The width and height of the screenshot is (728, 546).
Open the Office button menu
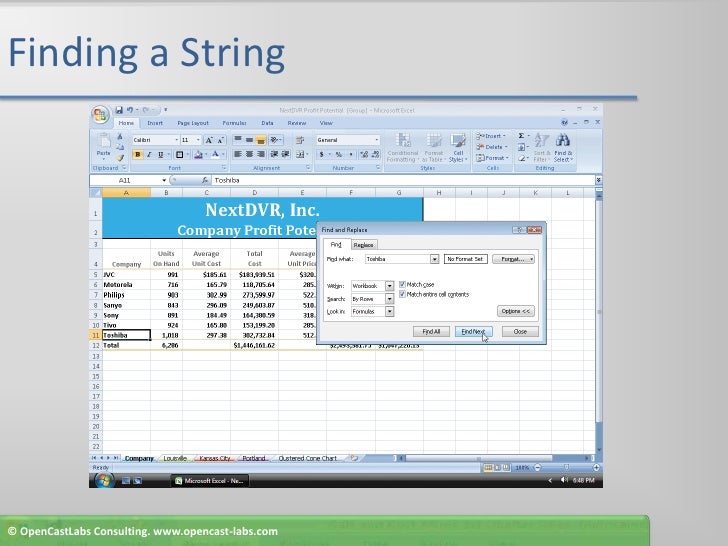pos(100,114)
